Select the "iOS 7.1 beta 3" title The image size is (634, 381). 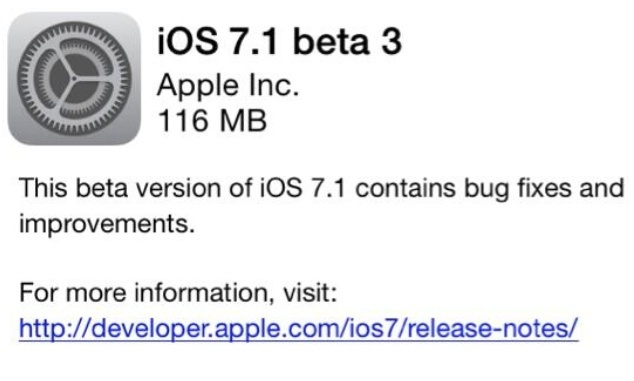(279, 41)
